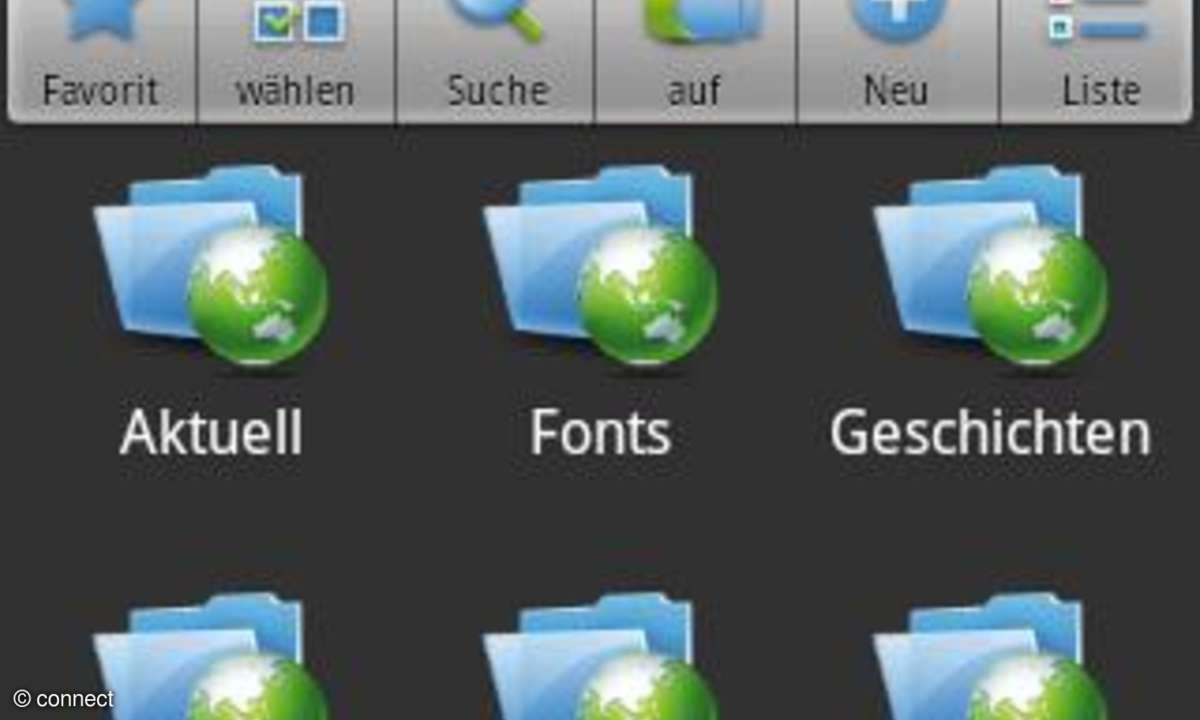The height and width of the screenshot is (720, 1200).
Task: Click the wählen multi-select checkboxes icon
Action: (x=297, y=24)
